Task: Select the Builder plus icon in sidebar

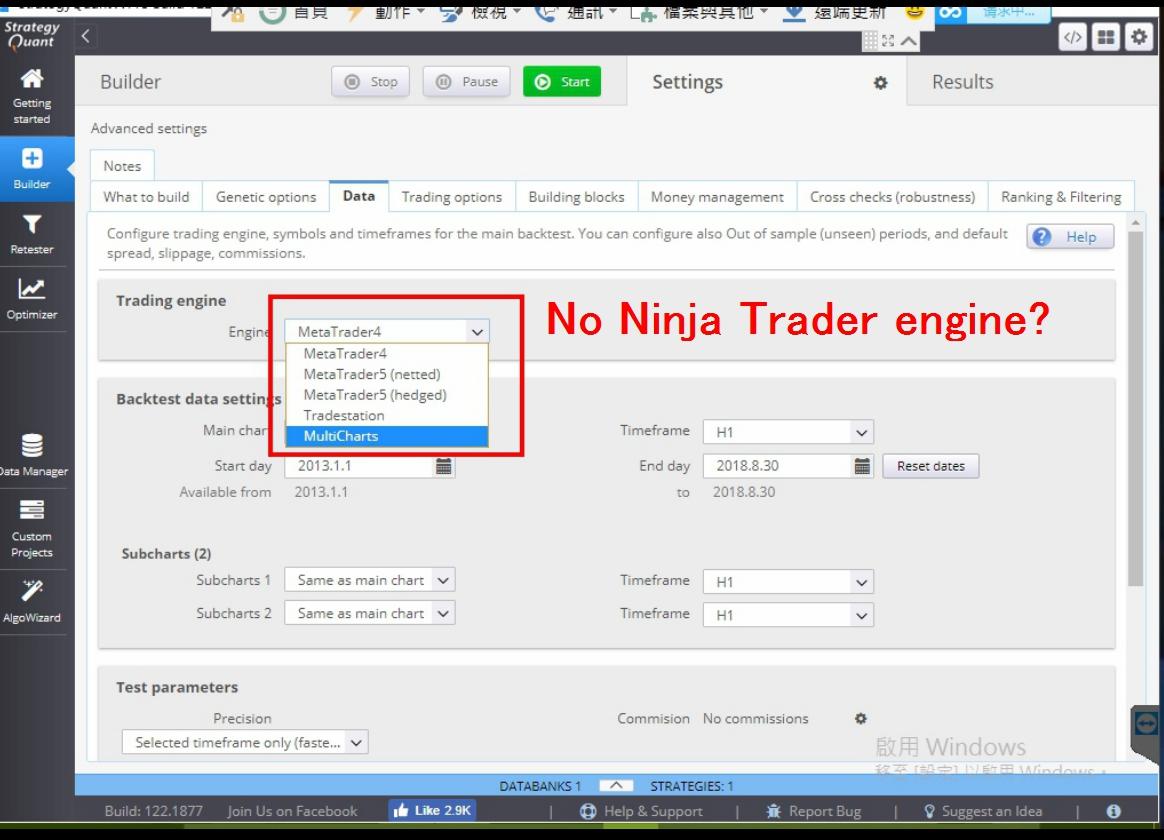Action: (x=32, y=158)
